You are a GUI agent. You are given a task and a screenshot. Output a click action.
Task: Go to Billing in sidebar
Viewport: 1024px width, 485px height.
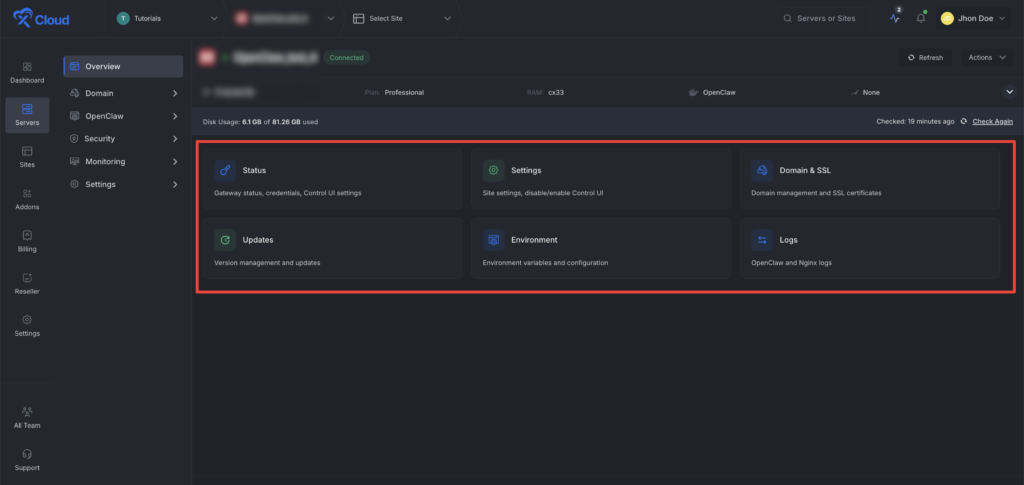pos(27,240)
